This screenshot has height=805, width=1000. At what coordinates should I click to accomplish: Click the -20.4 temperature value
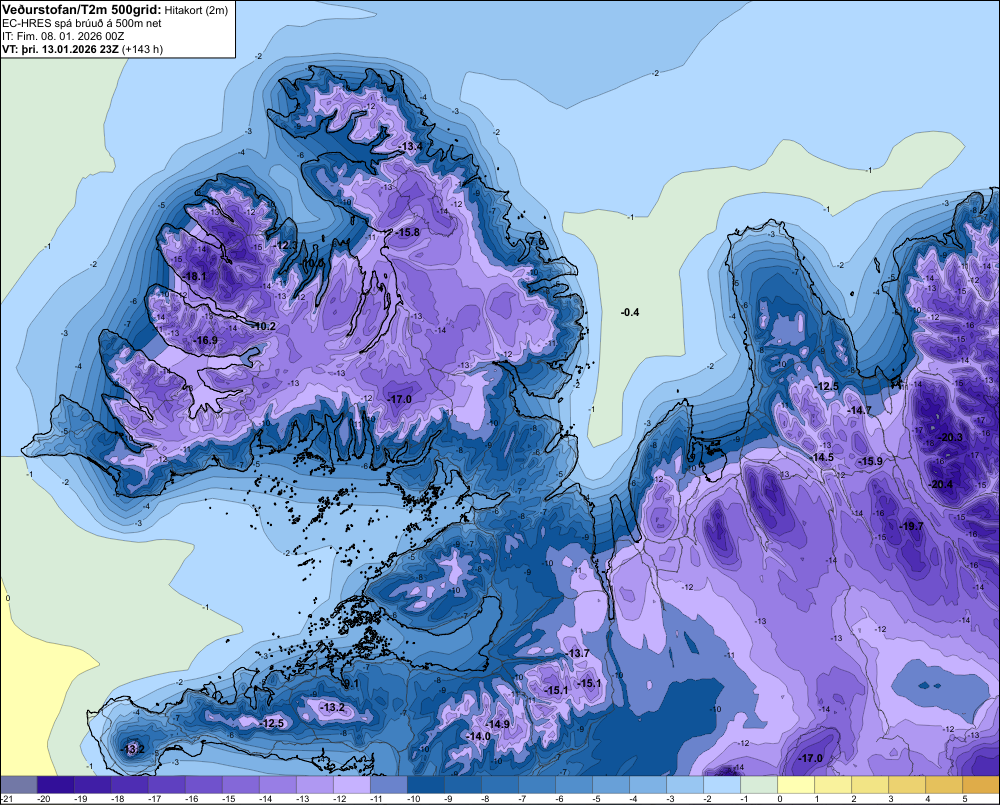pos(941,484)
